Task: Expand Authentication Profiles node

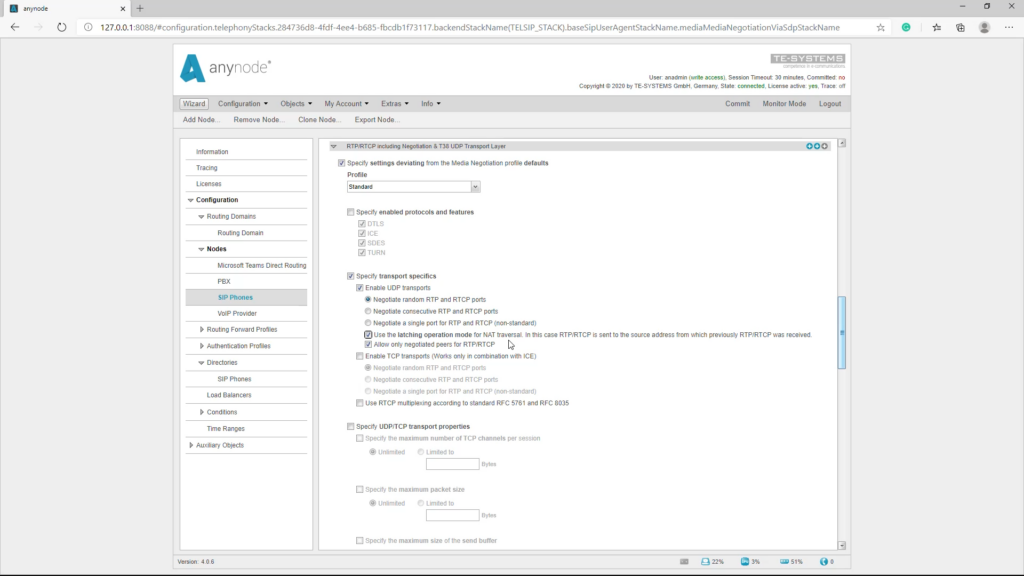Action: point(201,346)
